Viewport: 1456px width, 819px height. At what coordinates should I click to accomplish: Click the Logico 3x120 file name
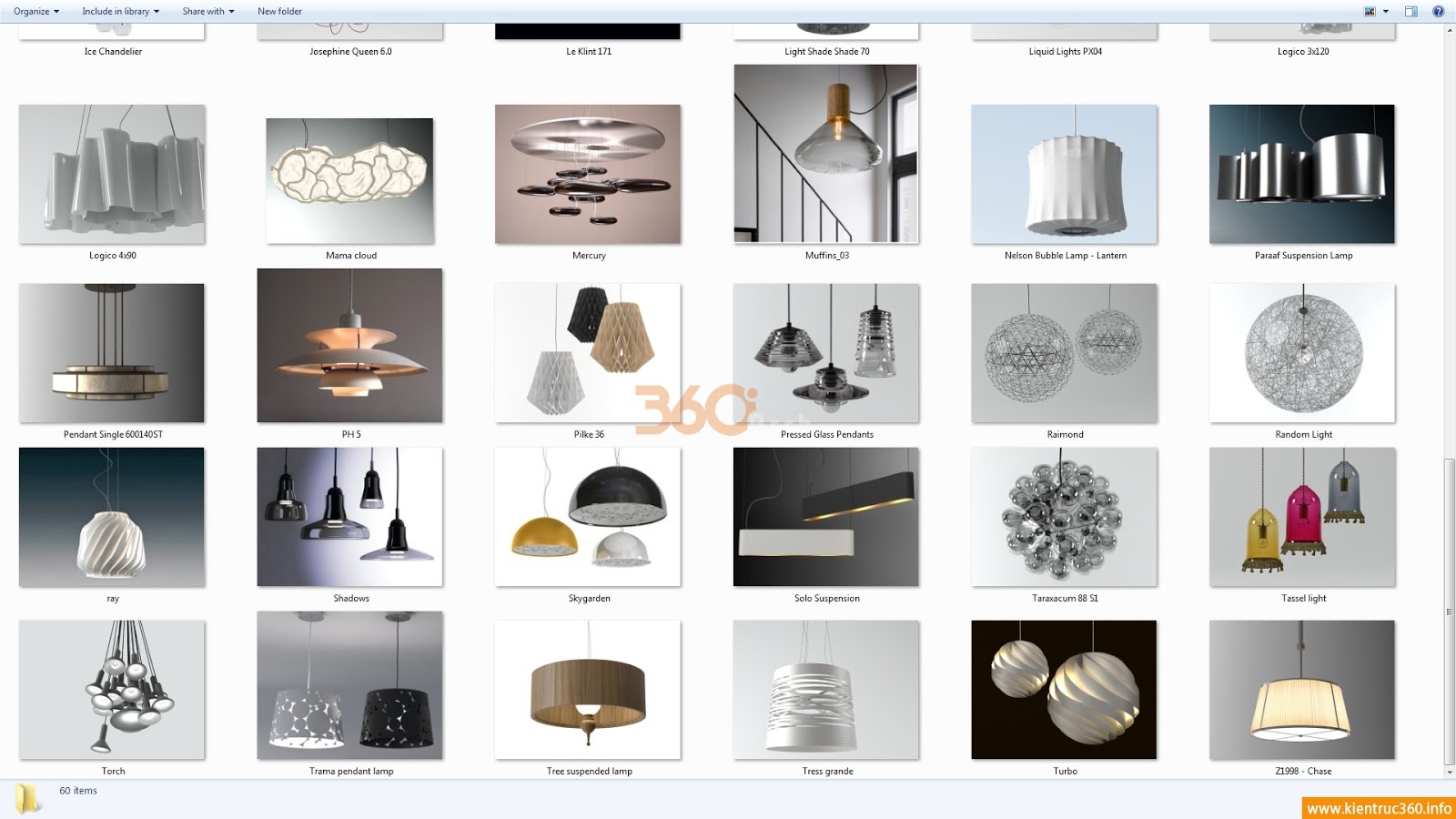(x=1303, y=52)
